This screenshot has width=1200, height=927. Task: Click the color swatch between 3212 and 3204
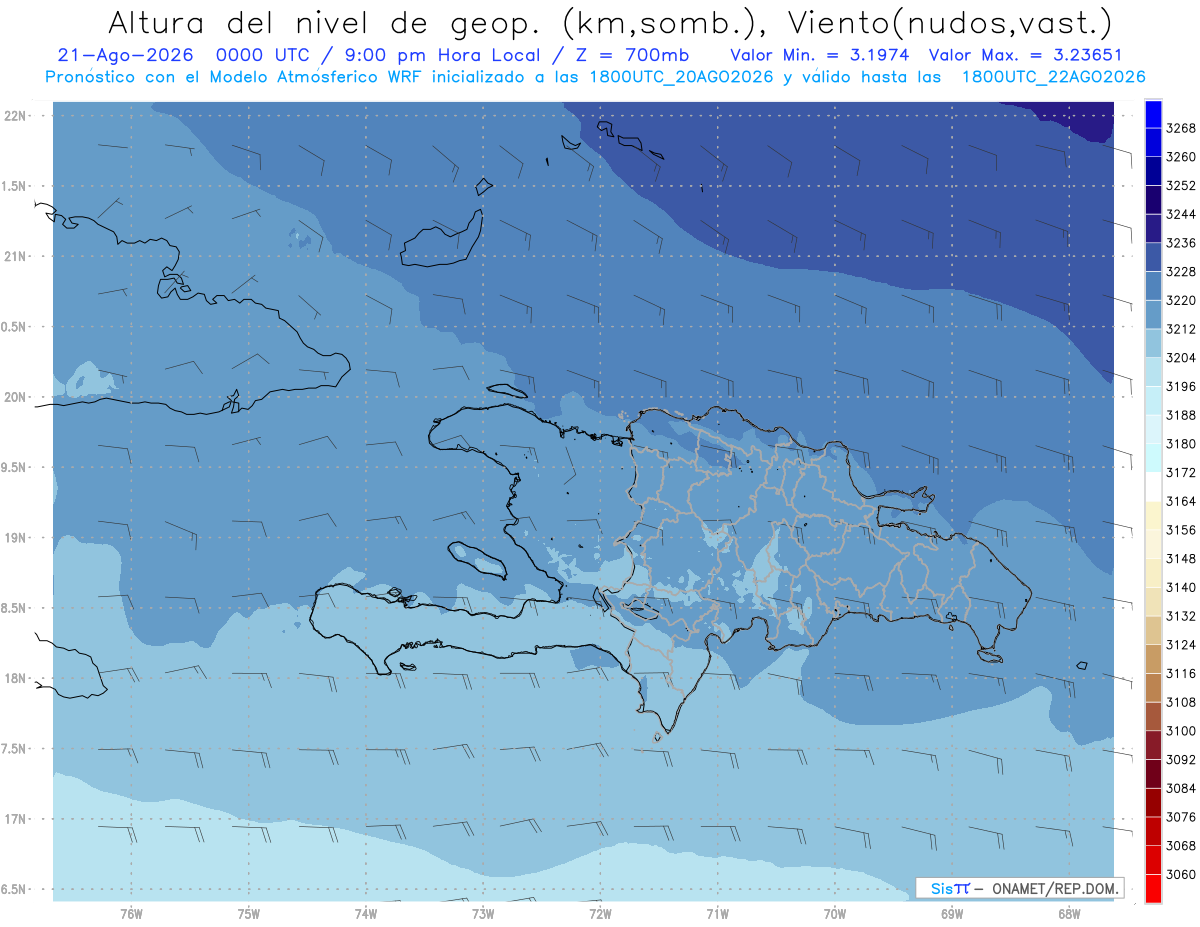tap(1153, 343)
